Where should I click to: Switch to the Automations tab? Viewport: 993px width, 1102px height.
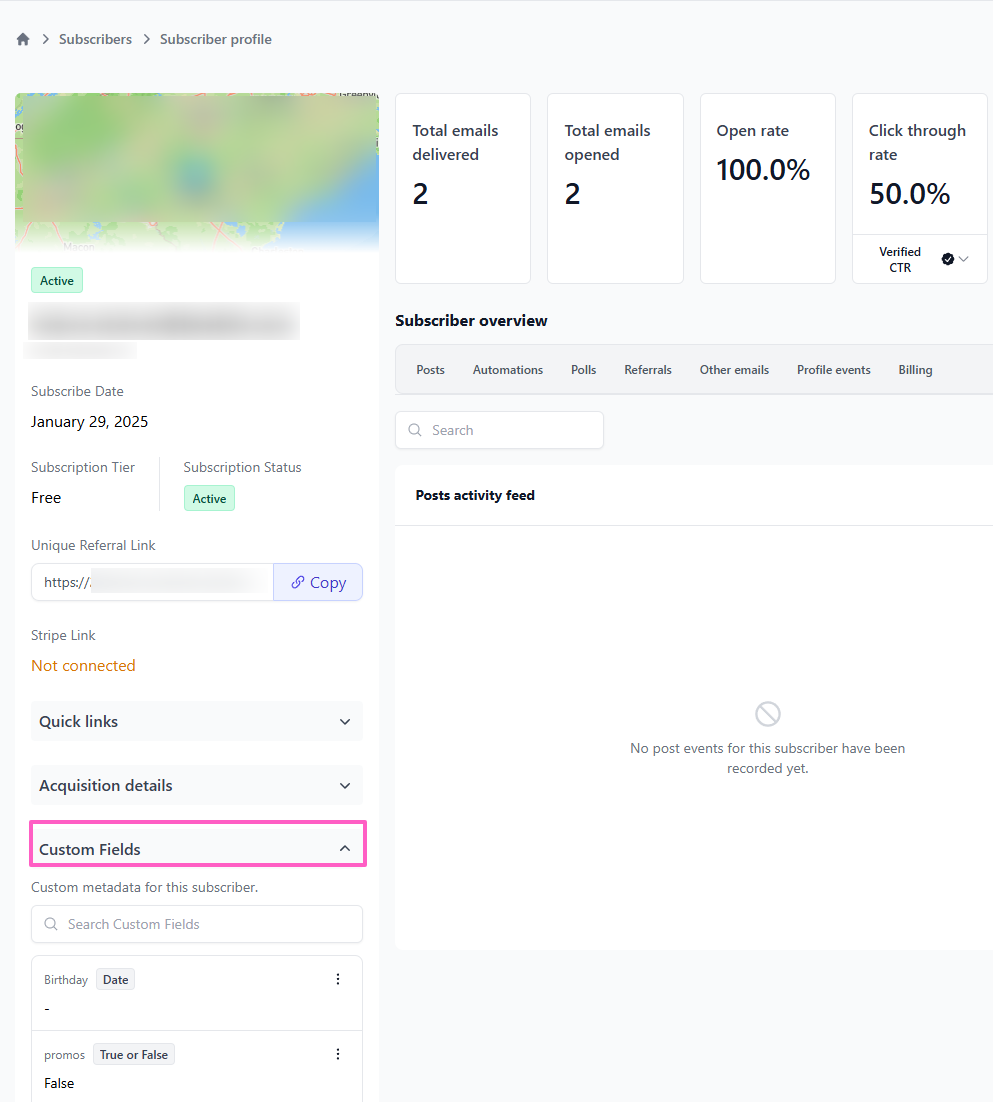click(x=508, y=370)
